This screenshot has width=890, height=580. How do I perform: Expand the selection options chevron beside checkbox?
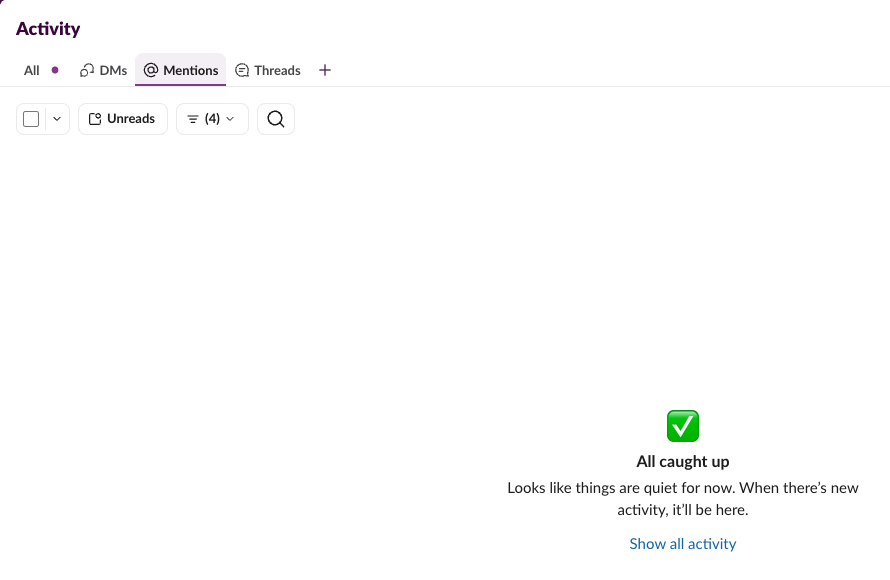coord(57,119)
